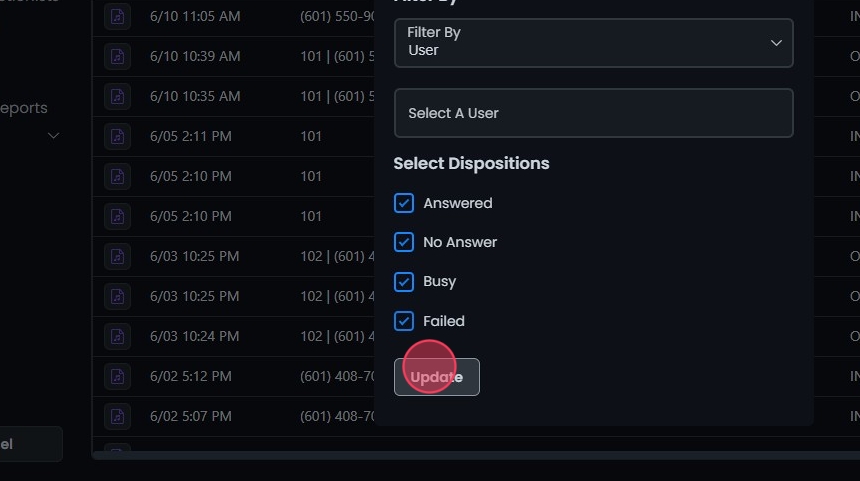Click recording icon for 6/02 5:07 PM row

pyautogui.click(x=118, y=416)
